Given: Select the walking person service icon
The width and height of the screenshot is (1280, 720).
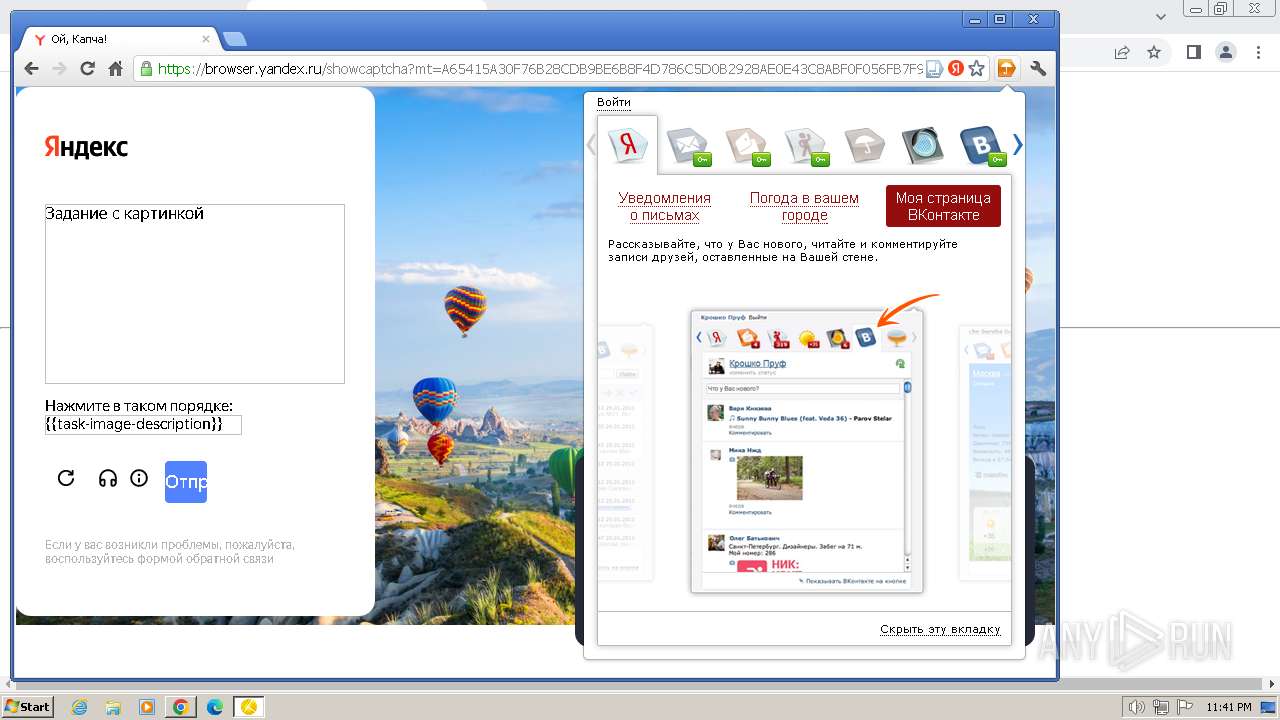Looking at the screenshot, I should tap(806, 146).
